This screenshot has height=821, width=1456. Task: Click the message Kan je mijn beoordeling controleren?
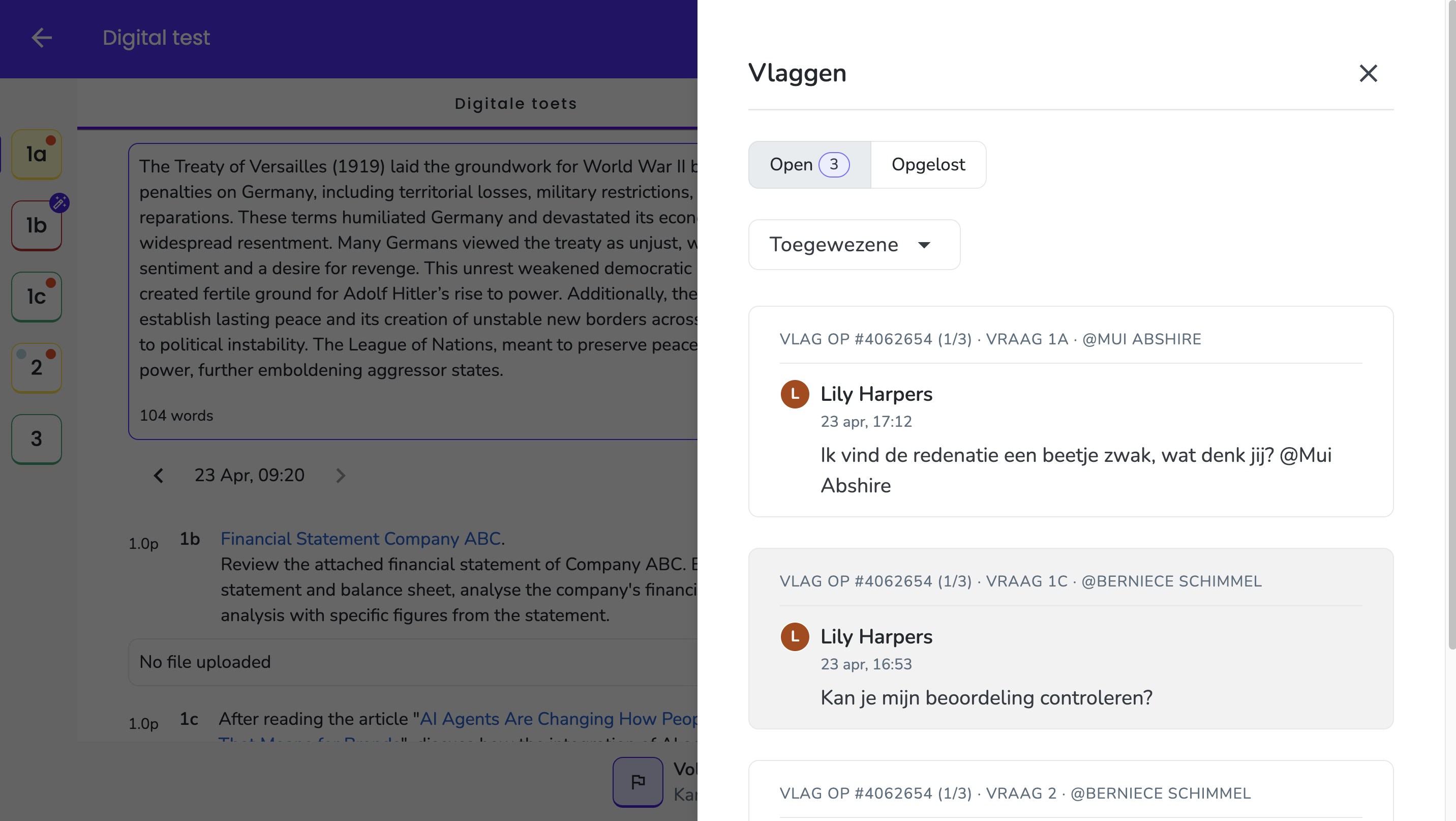(986, 698)
